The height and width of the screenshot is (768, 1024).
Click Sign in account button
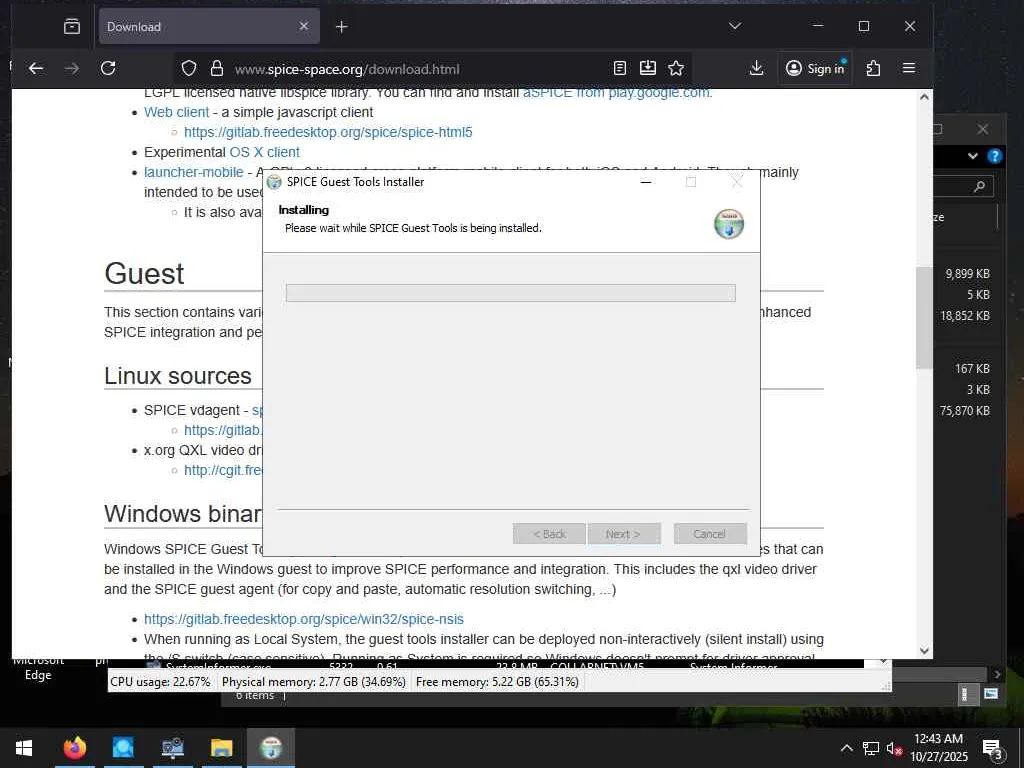pyautogui.click(x=815, y=69)
